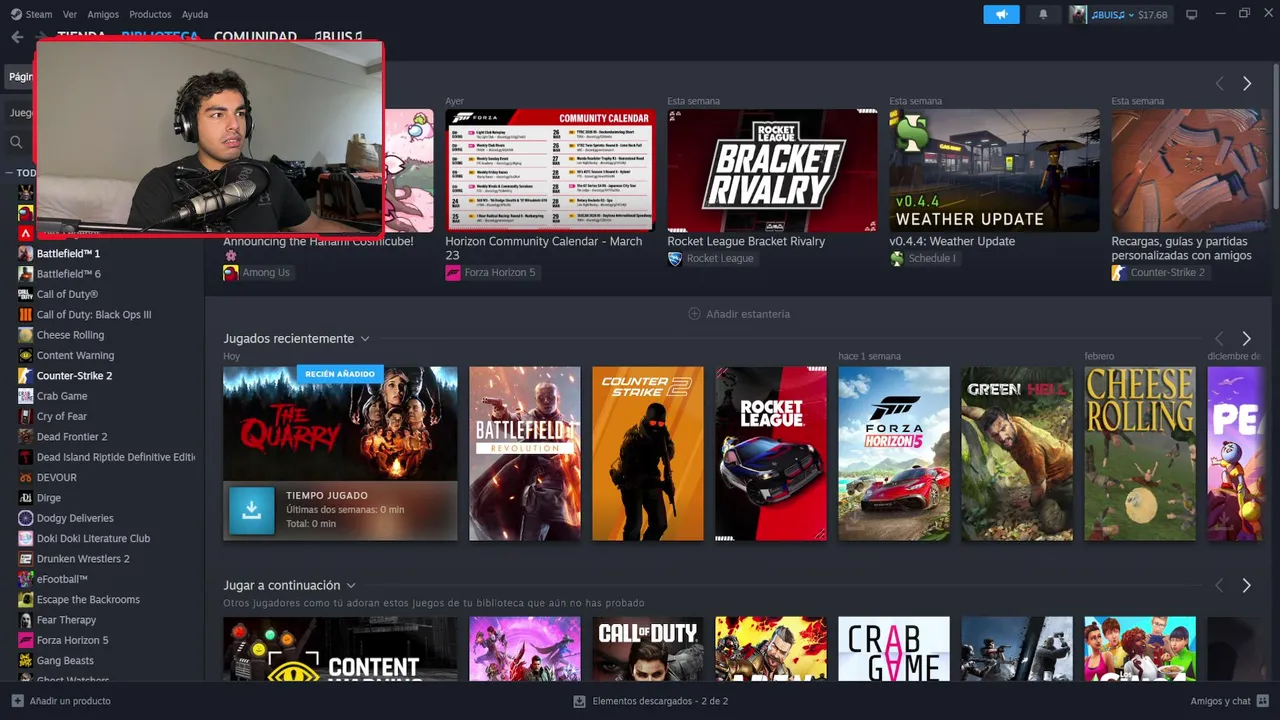Click the Añadir estantería button
This screenshot has height=720, width=1280.
click(739, 314)
